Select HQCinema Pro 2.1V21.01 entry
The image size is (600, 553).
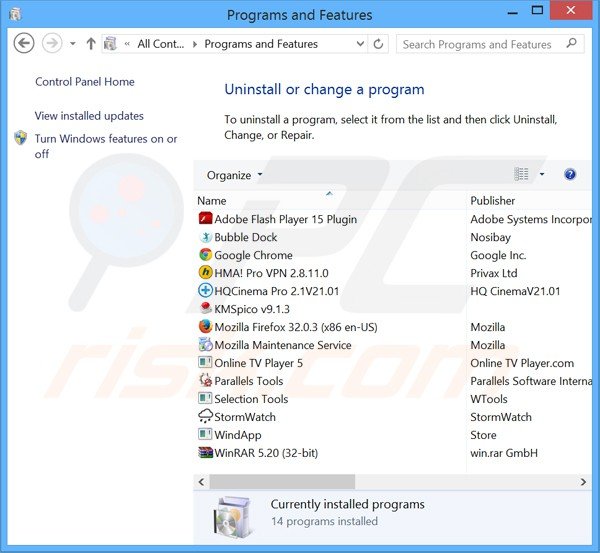tap(277, 291)
